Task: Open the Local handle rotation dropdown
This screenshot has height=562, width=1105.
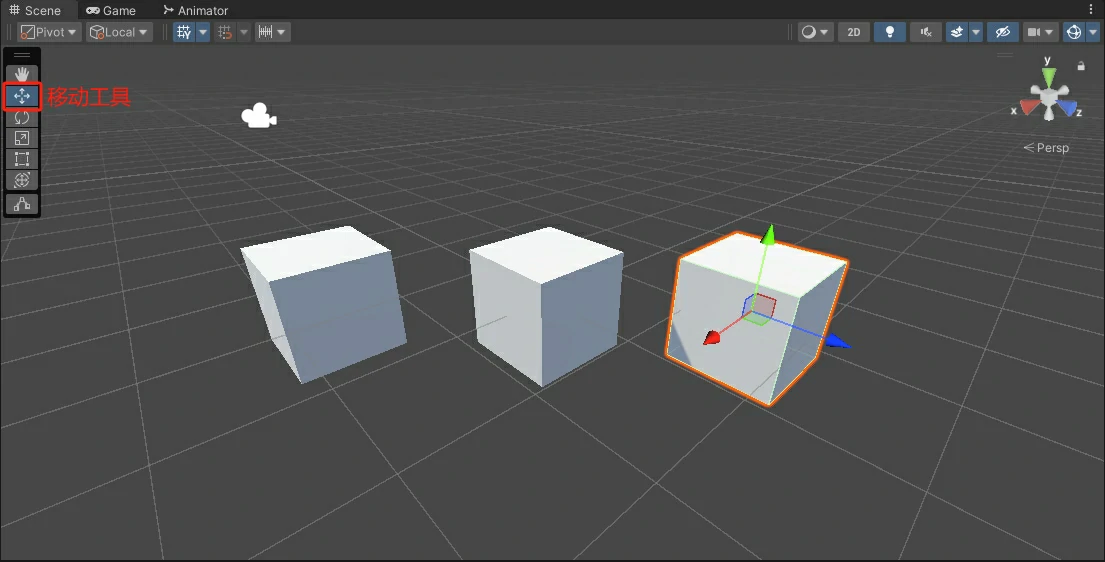Action: click(119, 32)
